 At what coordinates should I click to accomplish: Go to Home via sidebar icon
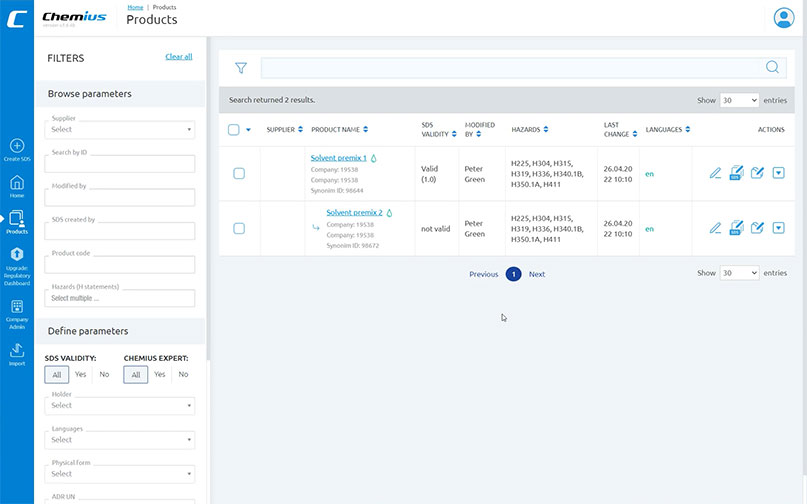[x=17, y=183]
